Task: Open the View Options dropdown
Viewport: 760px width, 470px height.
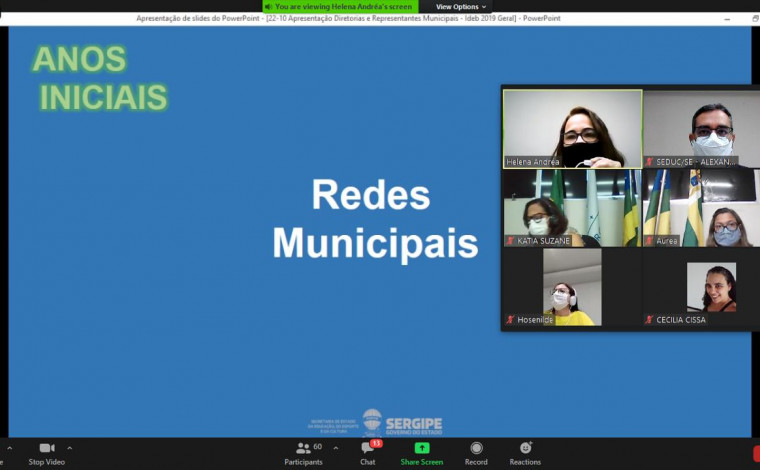Action: pyautogui.click(x=461, y=6)
